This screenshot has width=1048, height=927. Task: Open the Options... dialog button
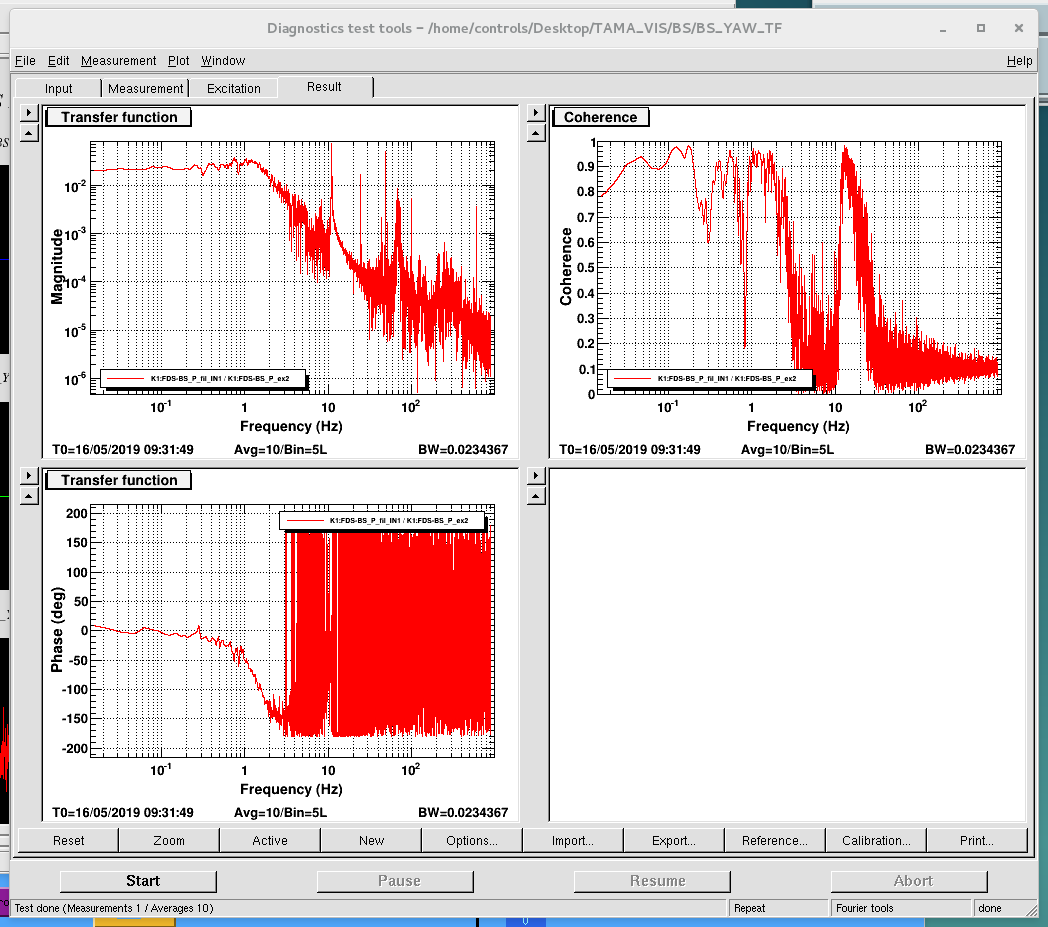pyautogui.click(x=472, y=841)
